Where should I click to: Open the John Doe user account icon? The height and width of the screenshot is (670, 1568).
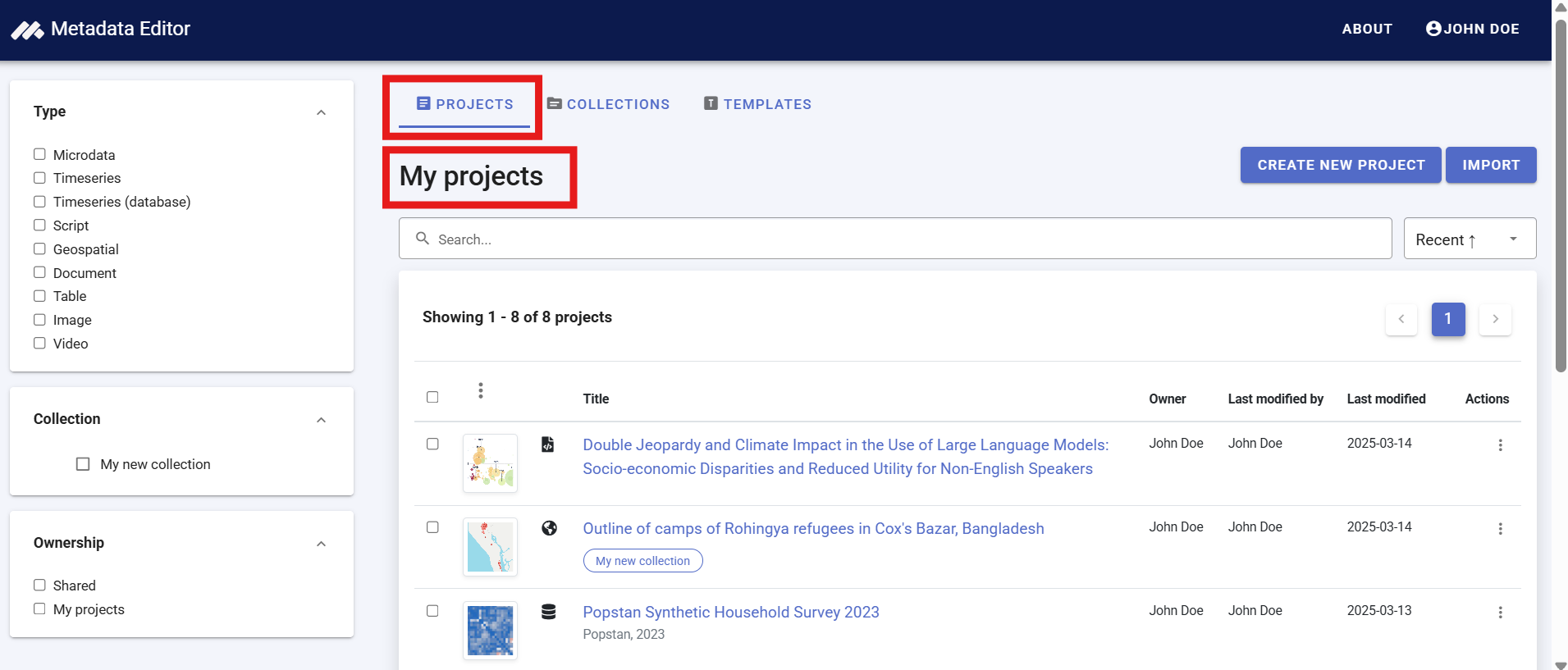(x=1433, y=29)
